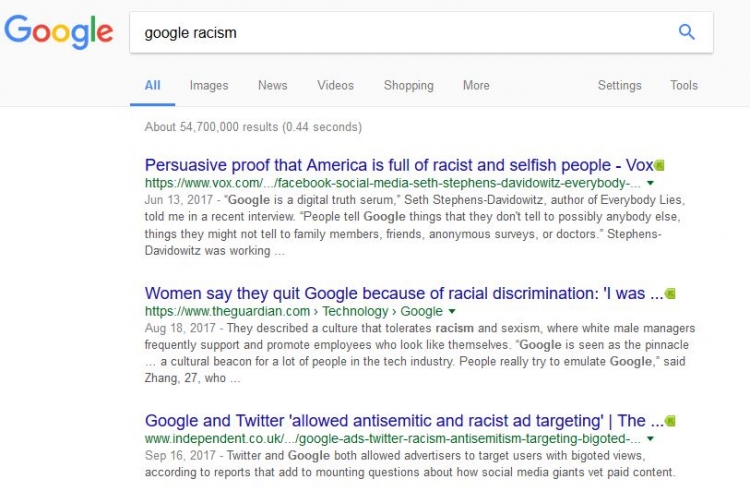The image size is (750, 491).
Task: Select the All results tab
Action: (x=152, y=86)
